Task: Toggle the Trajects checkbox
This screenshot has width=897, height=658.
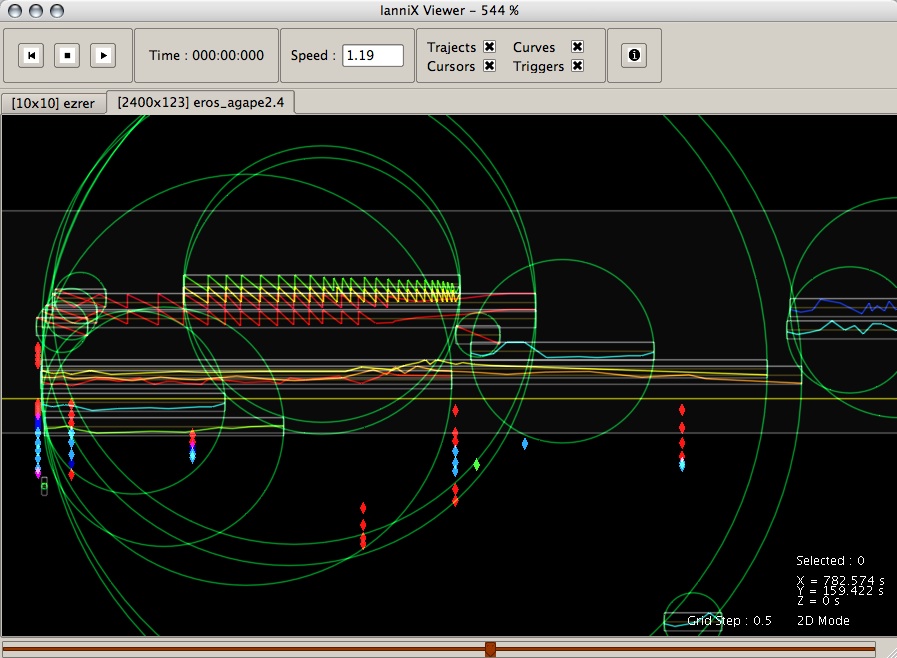Action: pyautogui.click(x=490, y=46)
